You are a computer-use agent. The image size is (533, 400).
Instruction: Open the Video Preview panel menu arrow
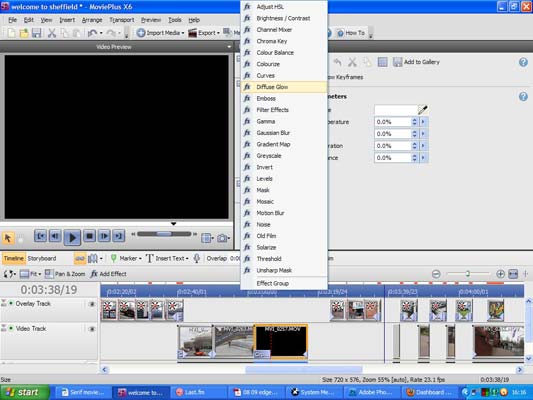pyautogui.click(x=229, y=47)
